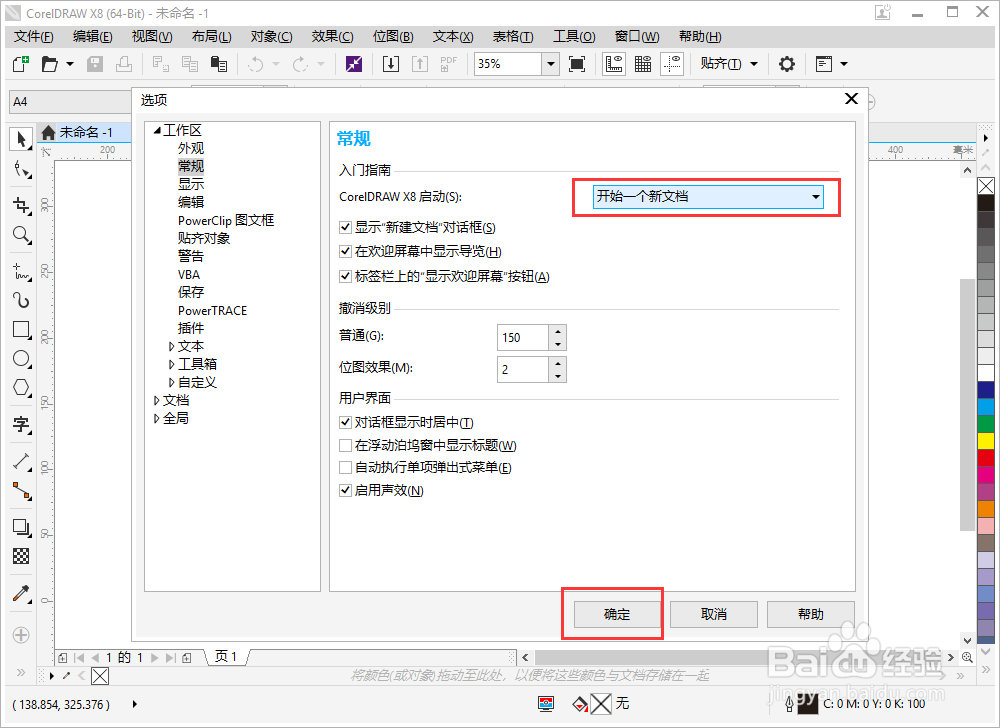Uncheck center dialog boxes when displayed
The width and height of the screenshot is (1000, 728).
pos(345,423)
